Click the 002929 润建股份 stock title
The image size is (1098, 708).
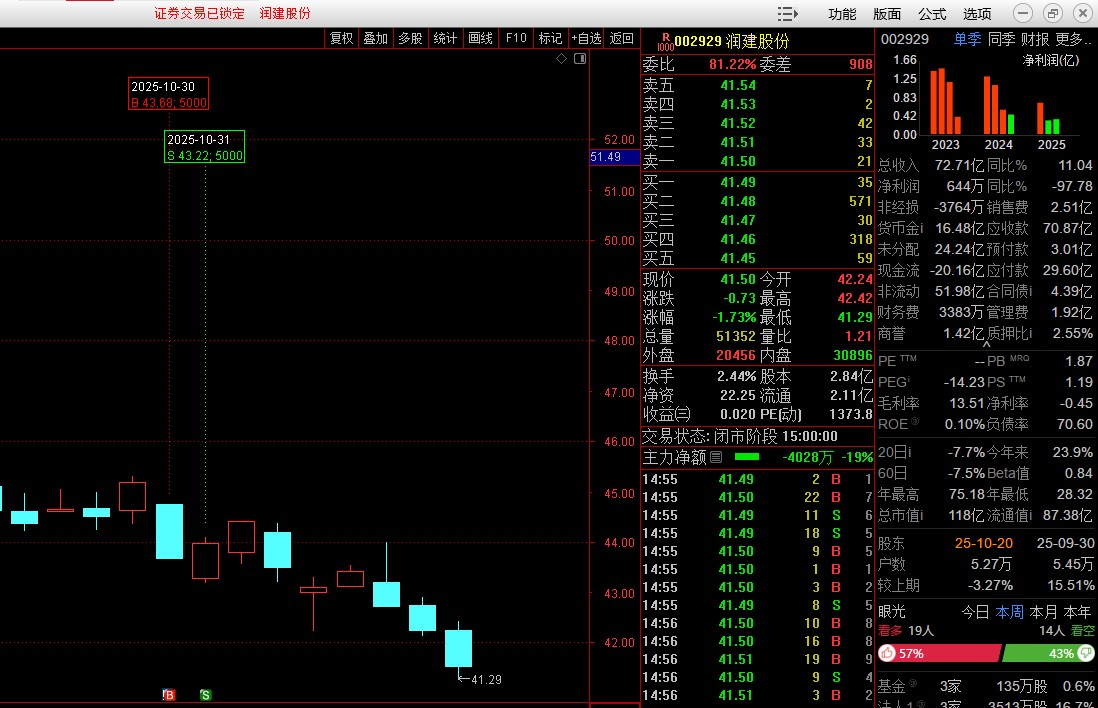(732, 41)
